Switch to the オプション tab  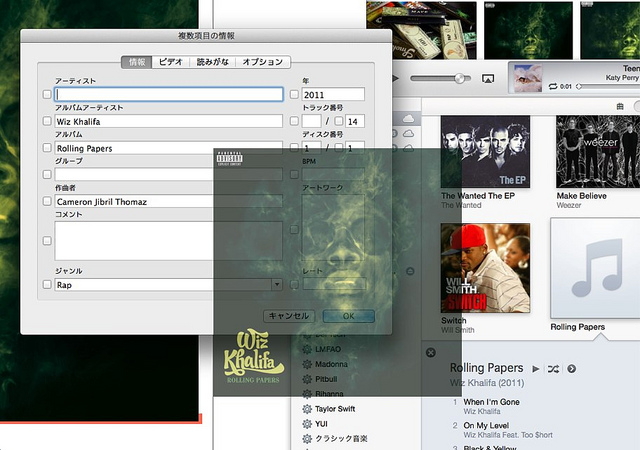(x=263, y=62)
